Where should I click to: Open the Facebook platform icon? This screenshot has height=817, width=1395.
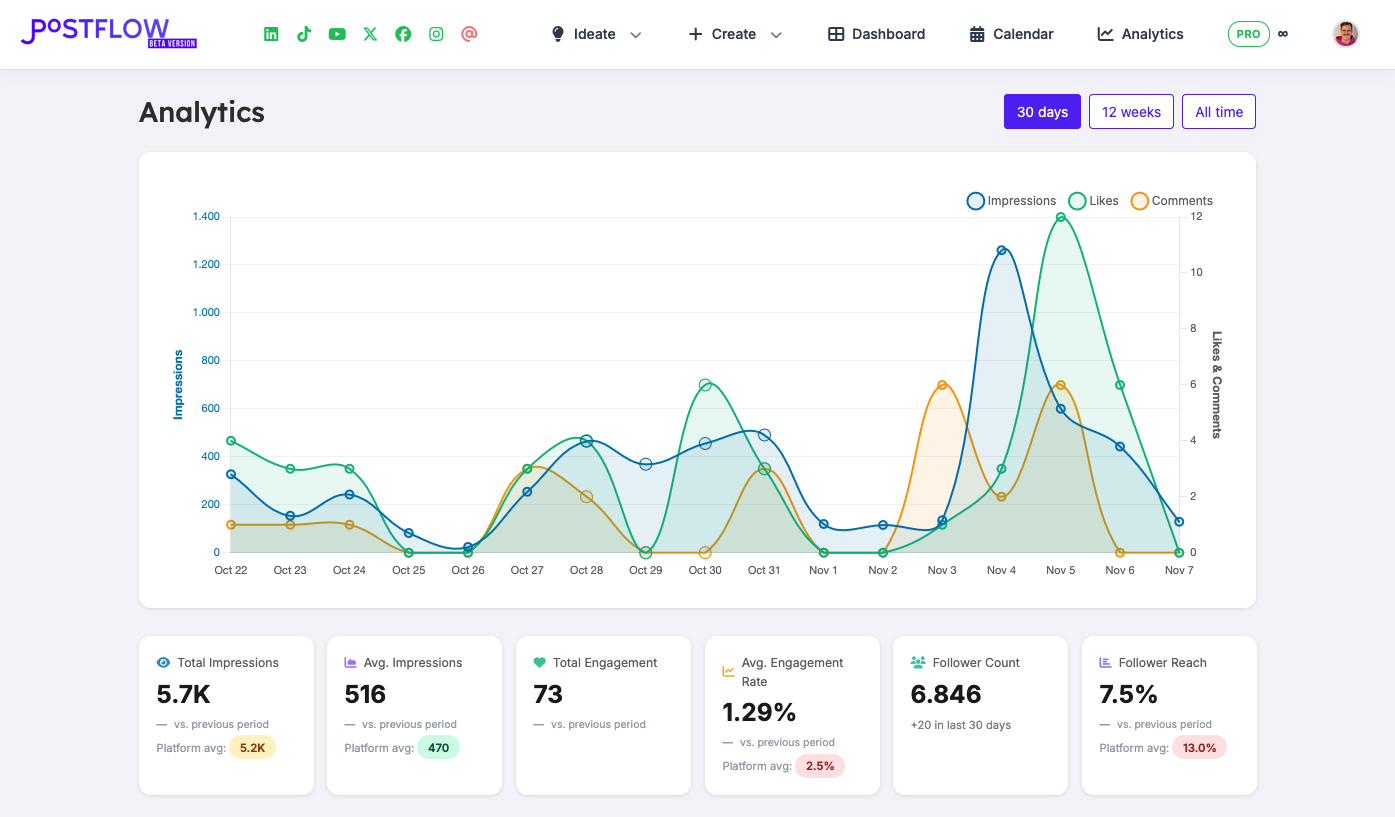(x=403, y=33)
